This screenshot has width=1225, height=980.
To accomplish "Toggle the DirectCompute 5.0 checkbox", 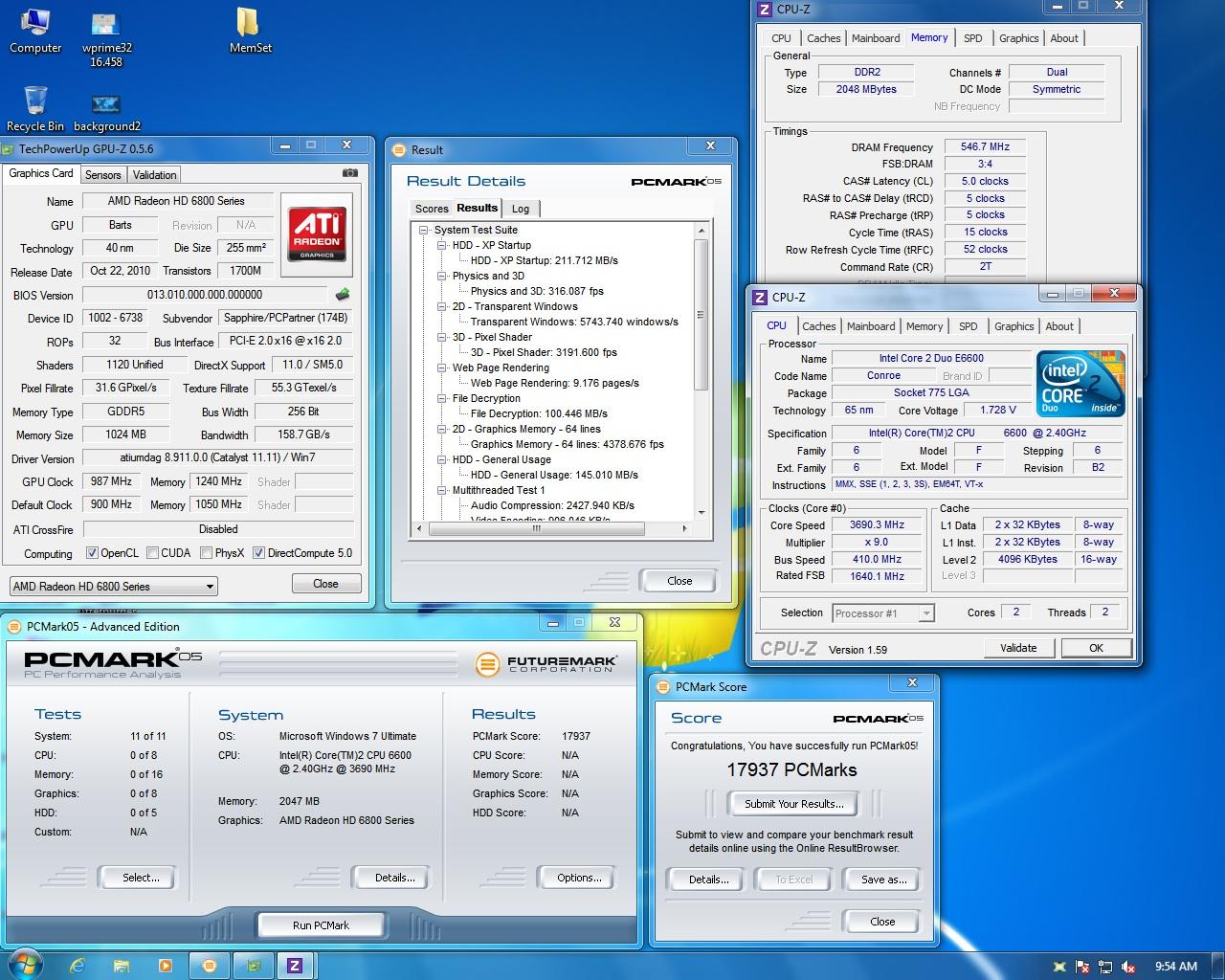I will pyautogui.click(x=258, y=552).
